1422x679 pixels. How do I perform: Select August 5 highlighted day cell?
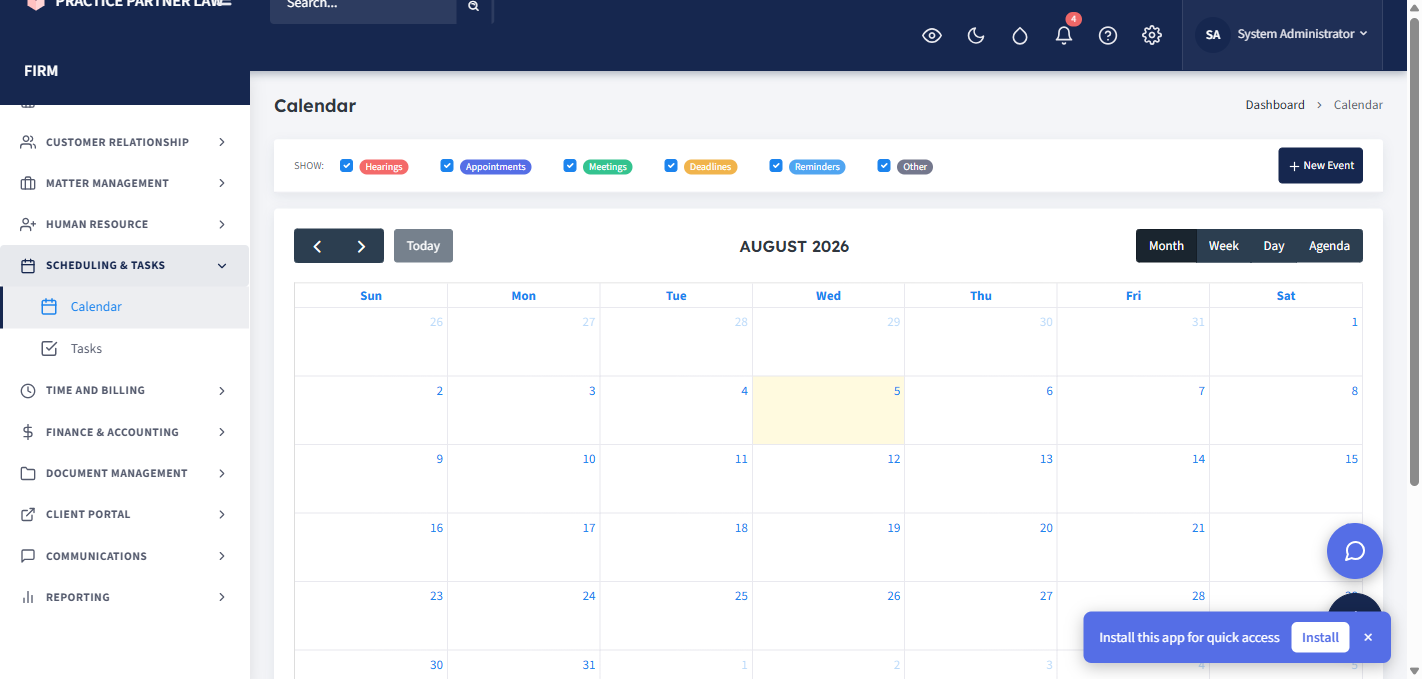pos(829,410)
